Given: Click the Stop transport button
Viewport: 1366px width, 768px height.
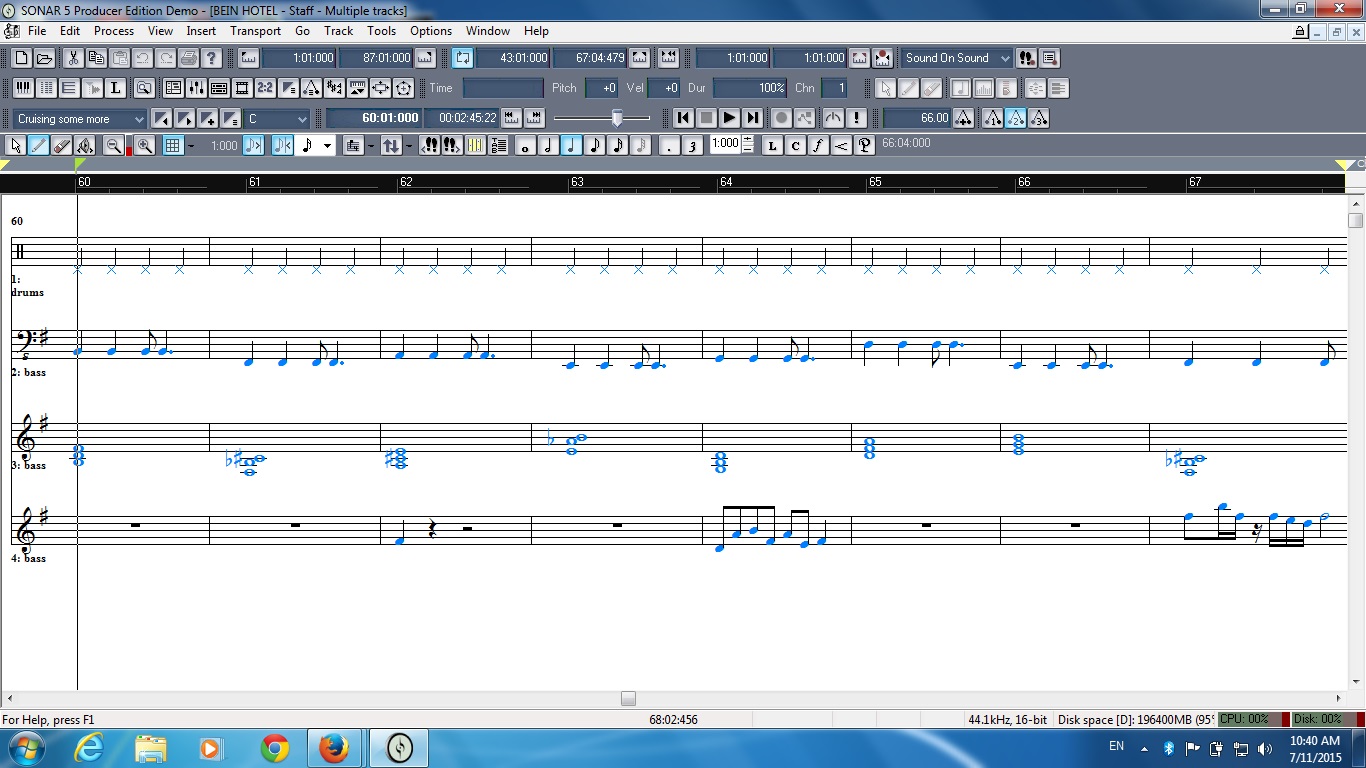Looking at the screenshot, I should pyautogui.click(x=706, y=118).
